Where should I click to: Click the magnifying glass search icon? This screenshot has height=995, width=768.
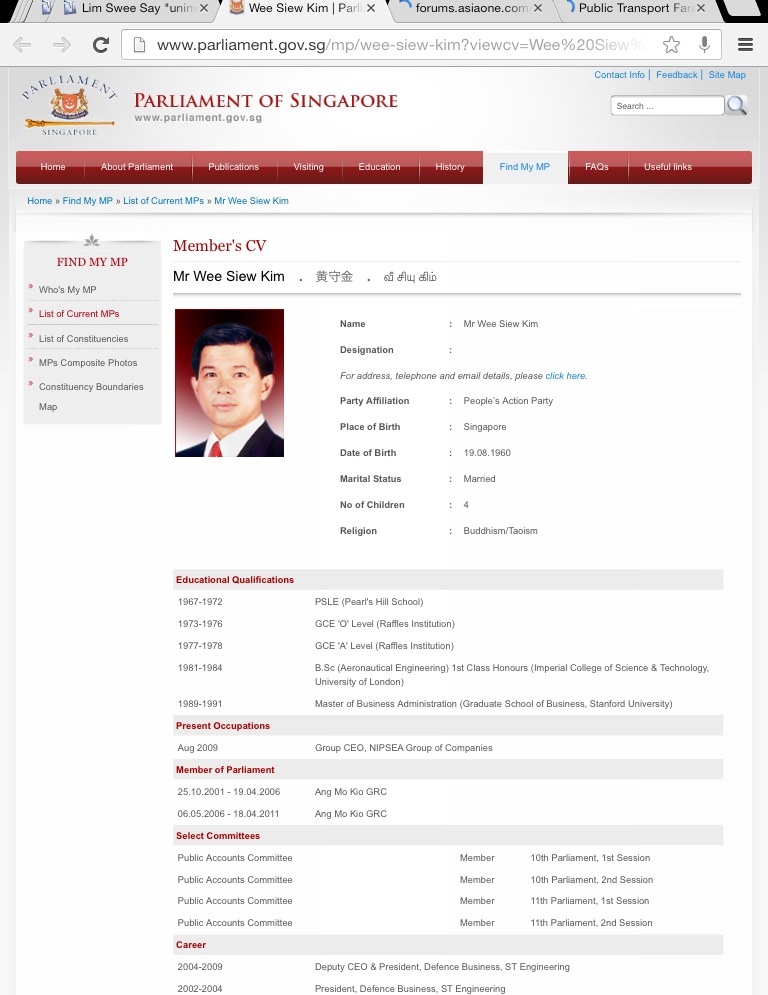(x=736, y=105)
